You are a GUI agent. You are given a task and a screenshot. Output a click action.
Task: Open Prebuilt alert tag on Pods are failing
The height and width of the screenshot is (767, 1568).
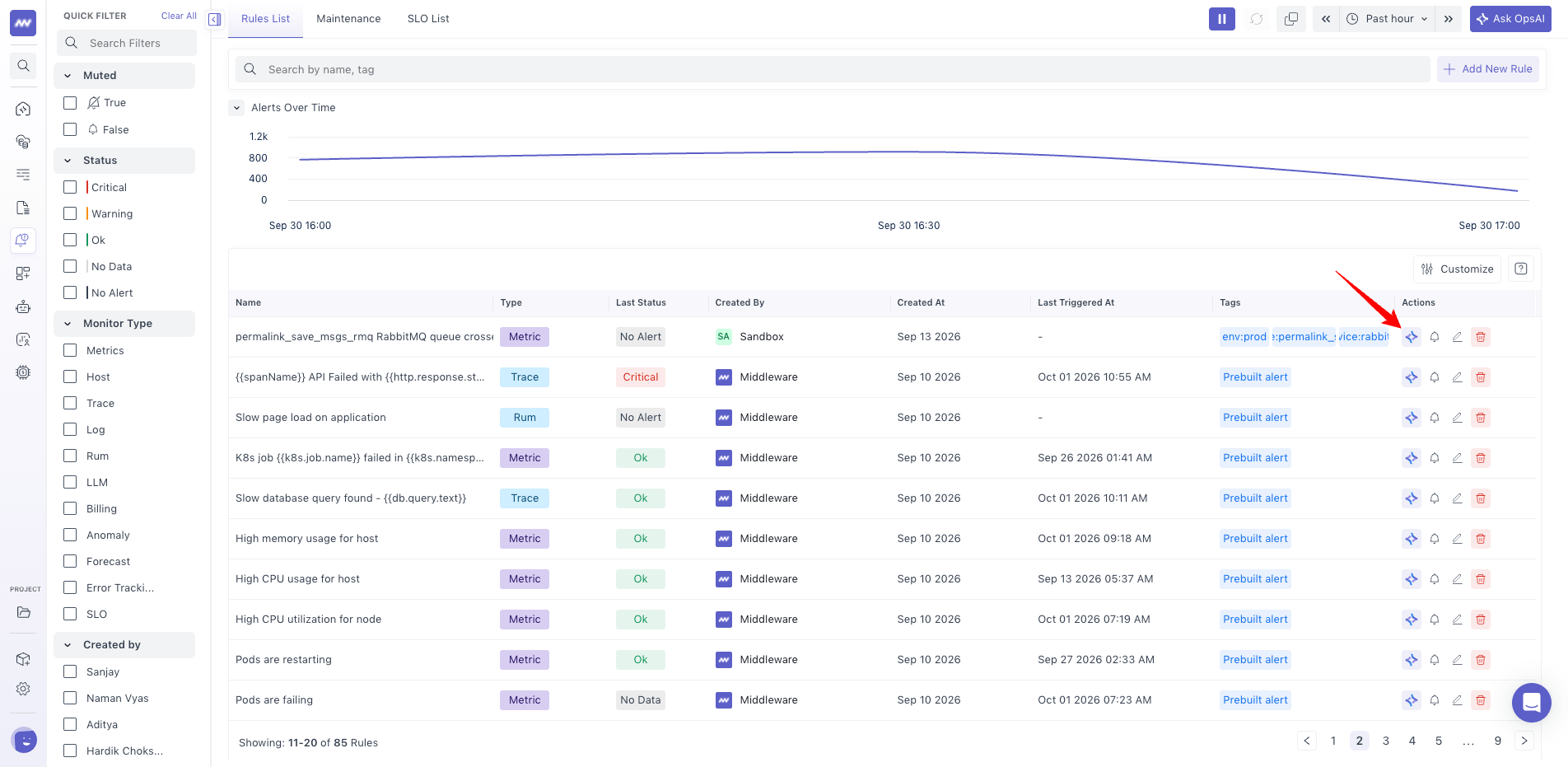tap(1255, 700)
